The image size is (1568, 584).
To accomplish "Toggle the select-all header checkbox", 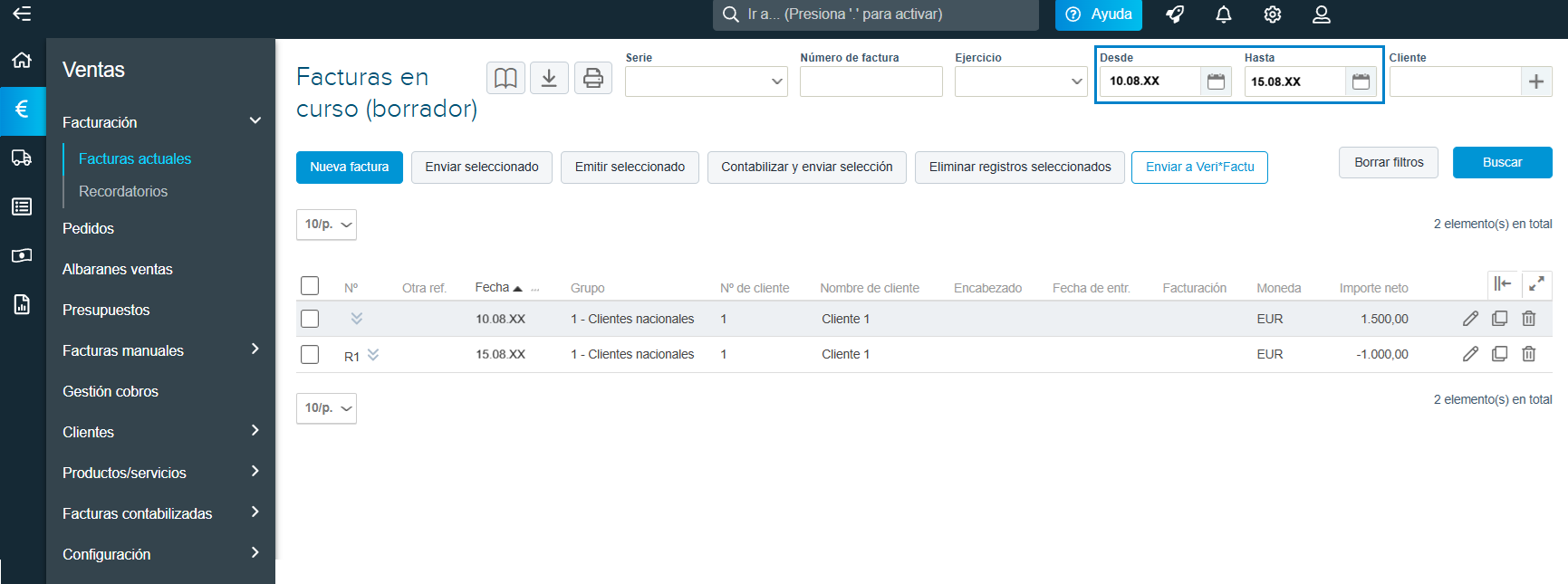I will pos(310,286).
